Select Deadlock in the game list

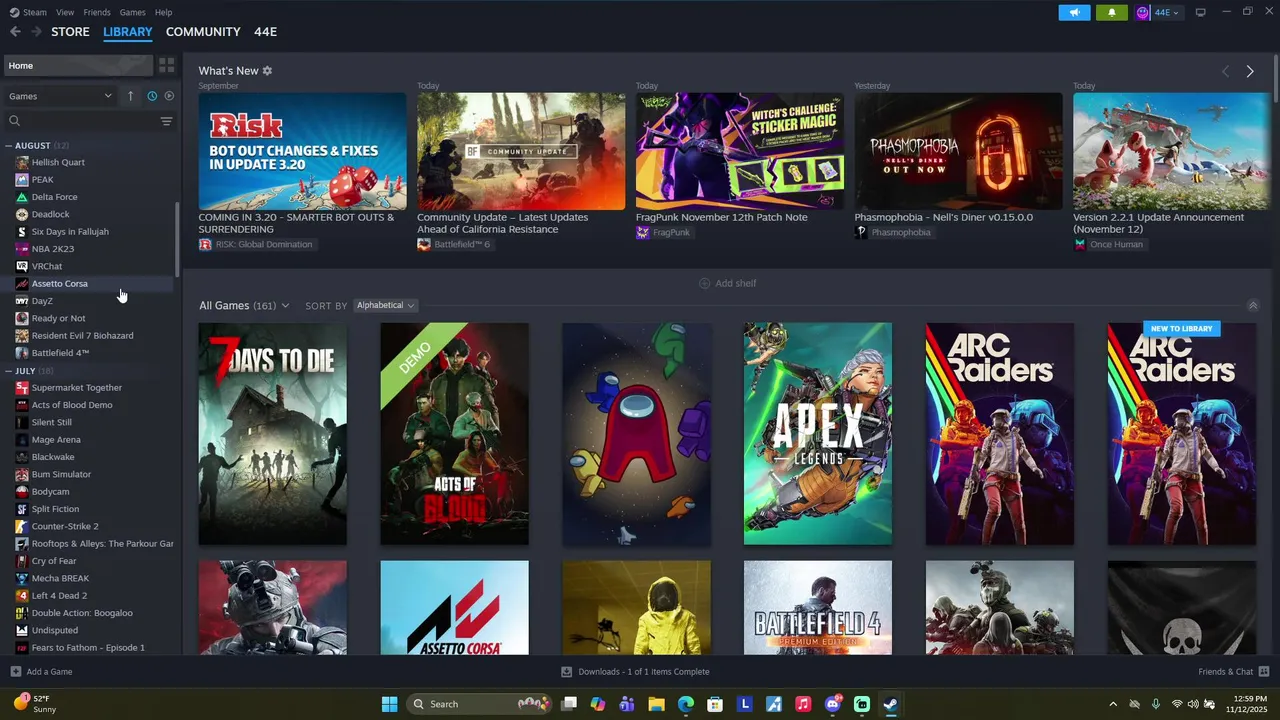[51, 214]
